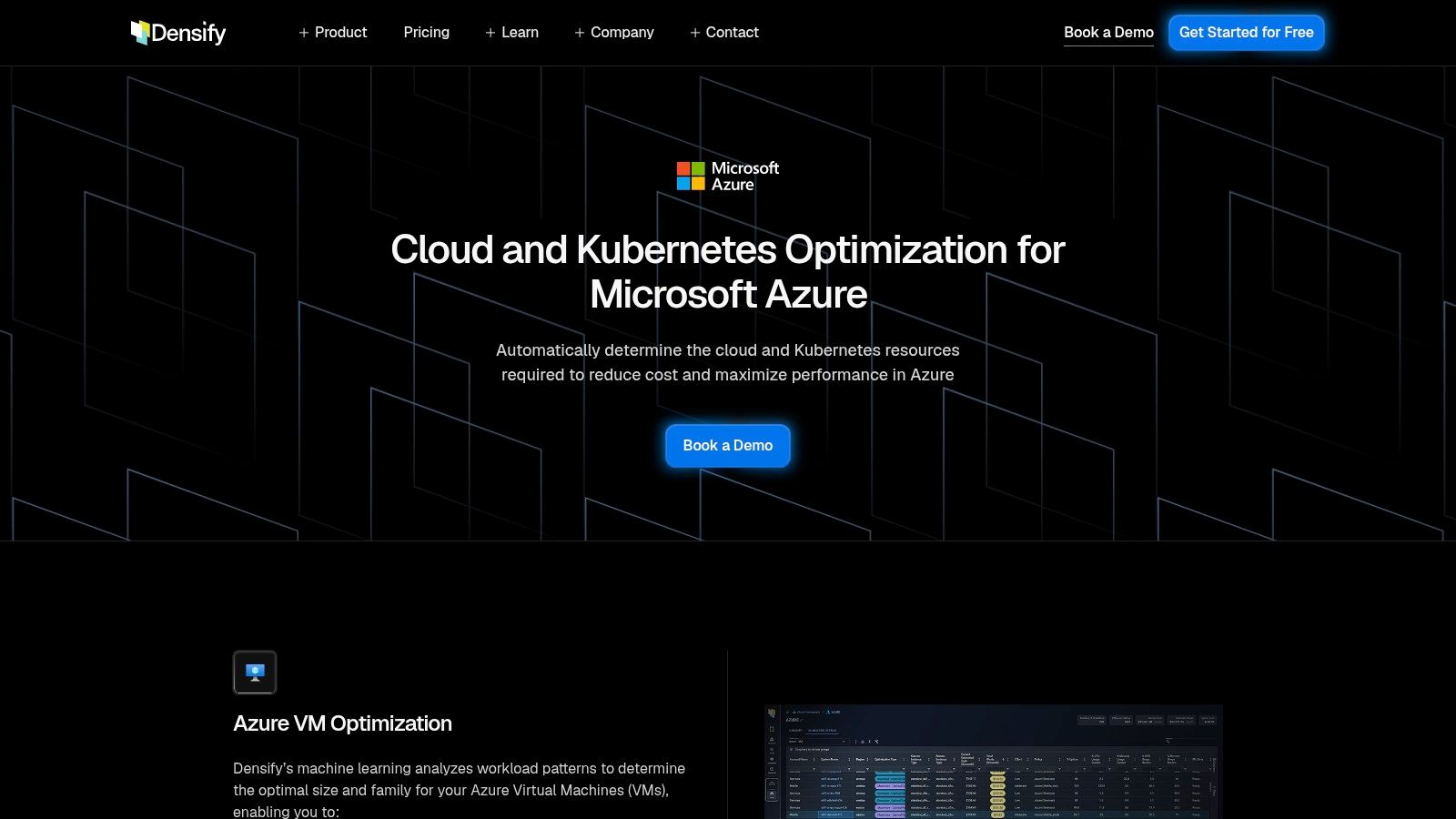
Task: Click the hero Book a Demo button
Action: point(727,445)
